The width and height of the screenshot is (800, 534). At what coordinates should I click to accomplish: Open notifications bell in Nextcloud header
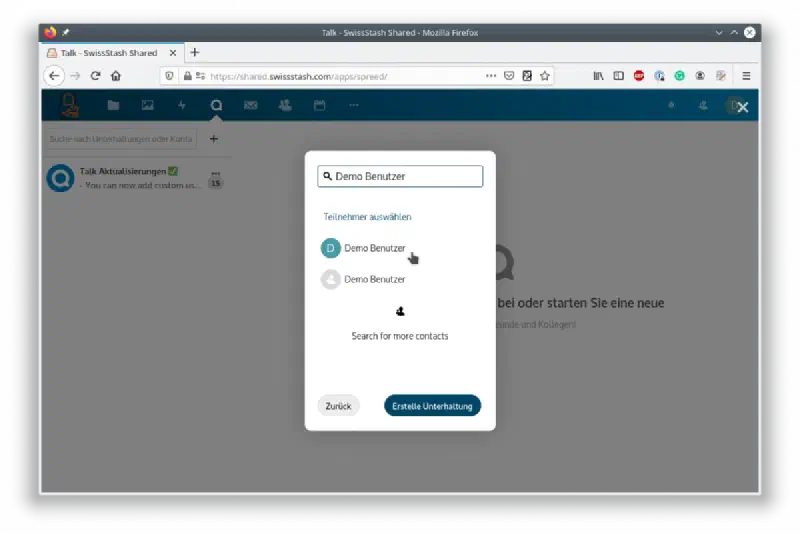tap(671, 106)
